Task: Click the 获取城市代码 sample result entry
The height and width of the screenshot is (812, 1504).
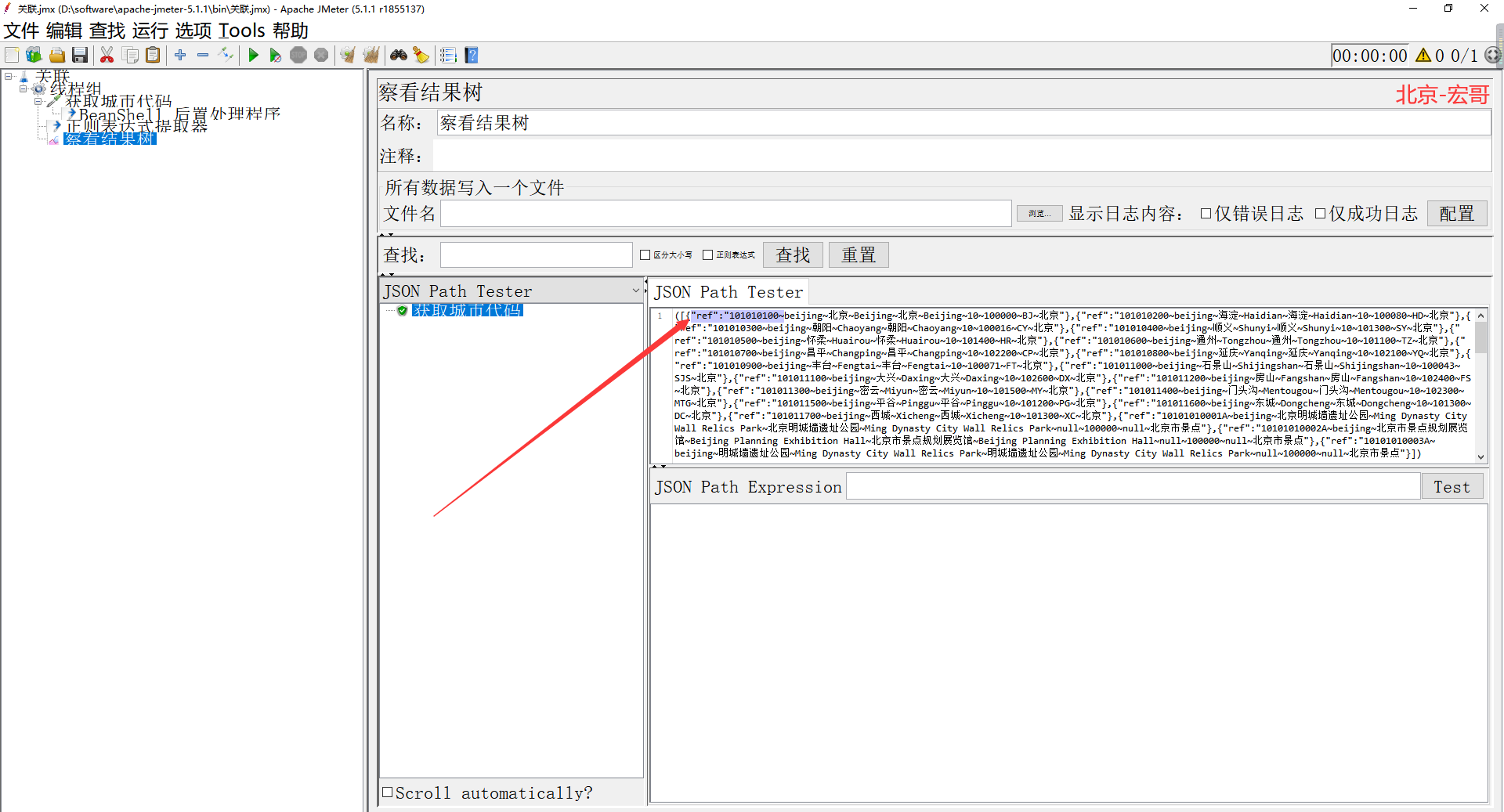Action: (x=467, y=310)
